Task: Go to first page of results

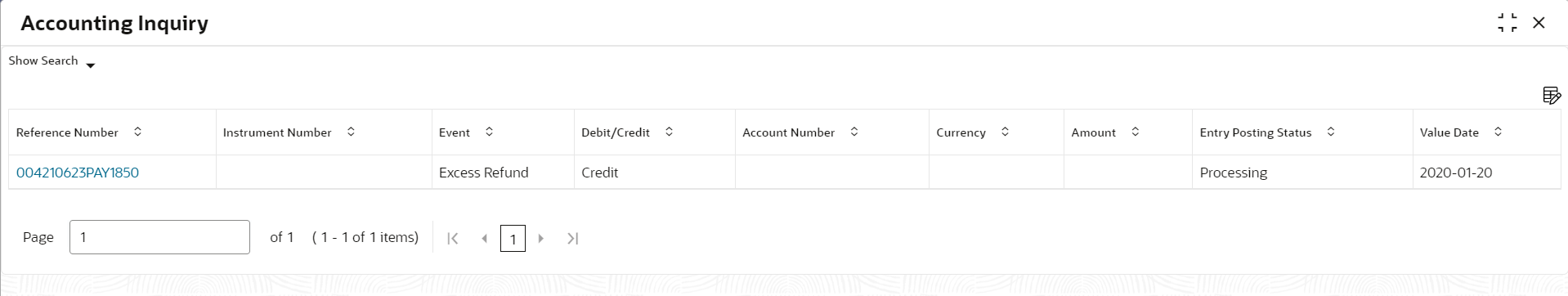Action: [453, 238]
